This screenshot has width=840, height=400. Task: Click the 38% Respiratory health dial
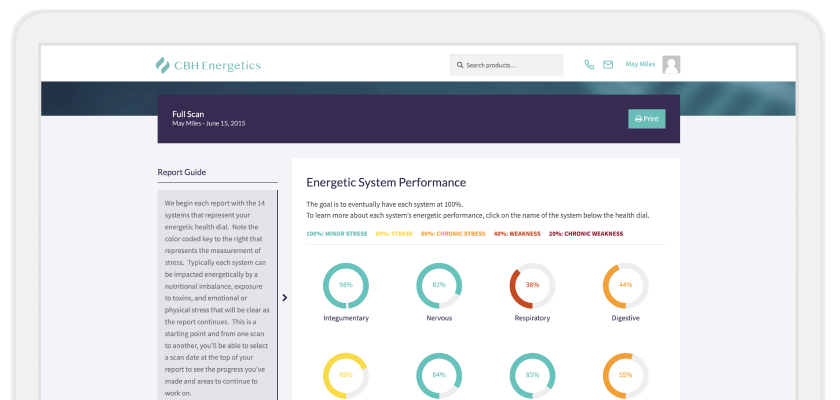tap(532, 285)
